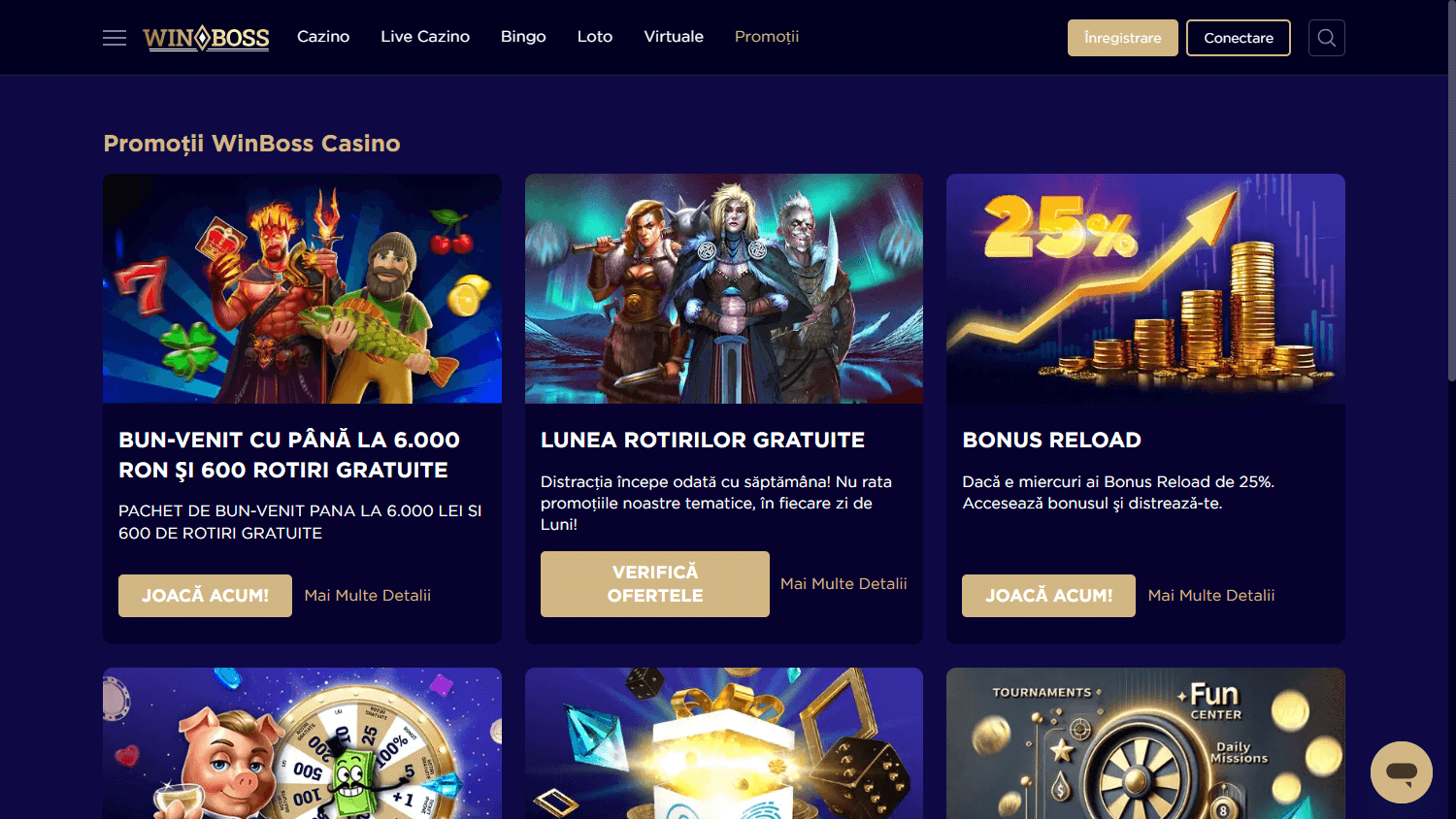The height and width of the screenshot is (819, 1456).
Task: Open the Live Cazino section
Action: pos(425,37)
